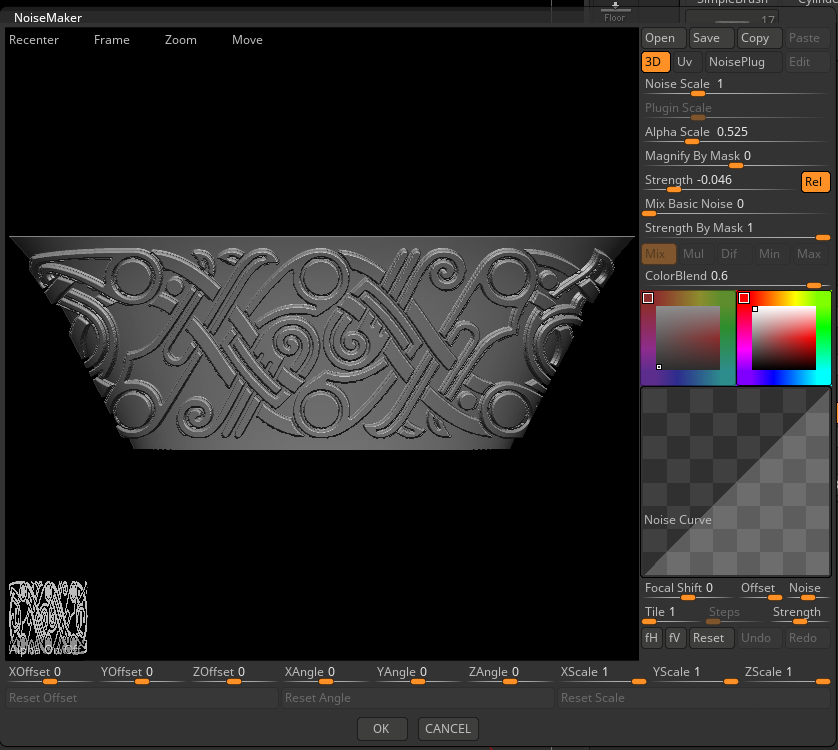Click the Reset Offset button
Image resolution: width=838 pixels, height=750 pixels.
(142, 698)
